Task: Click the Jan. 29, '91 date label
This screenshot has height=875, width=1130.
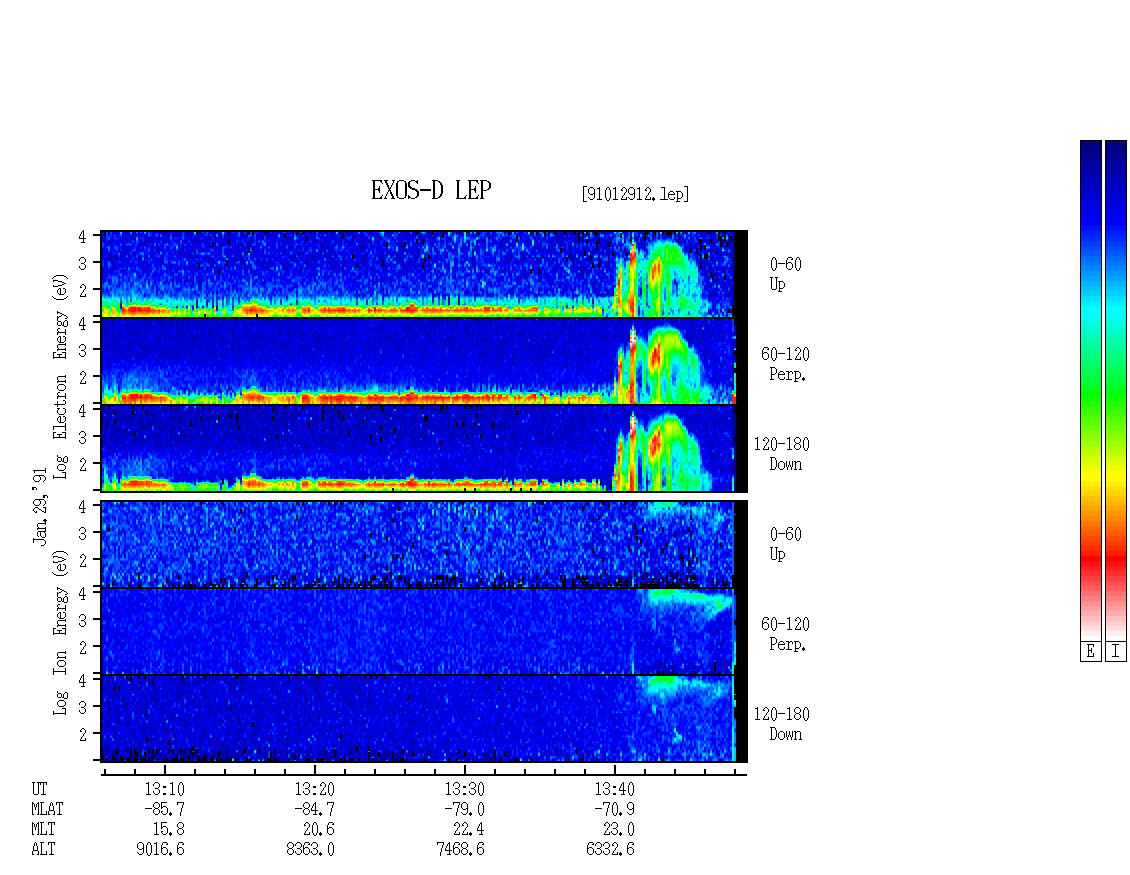Action: tap(40, 506)
